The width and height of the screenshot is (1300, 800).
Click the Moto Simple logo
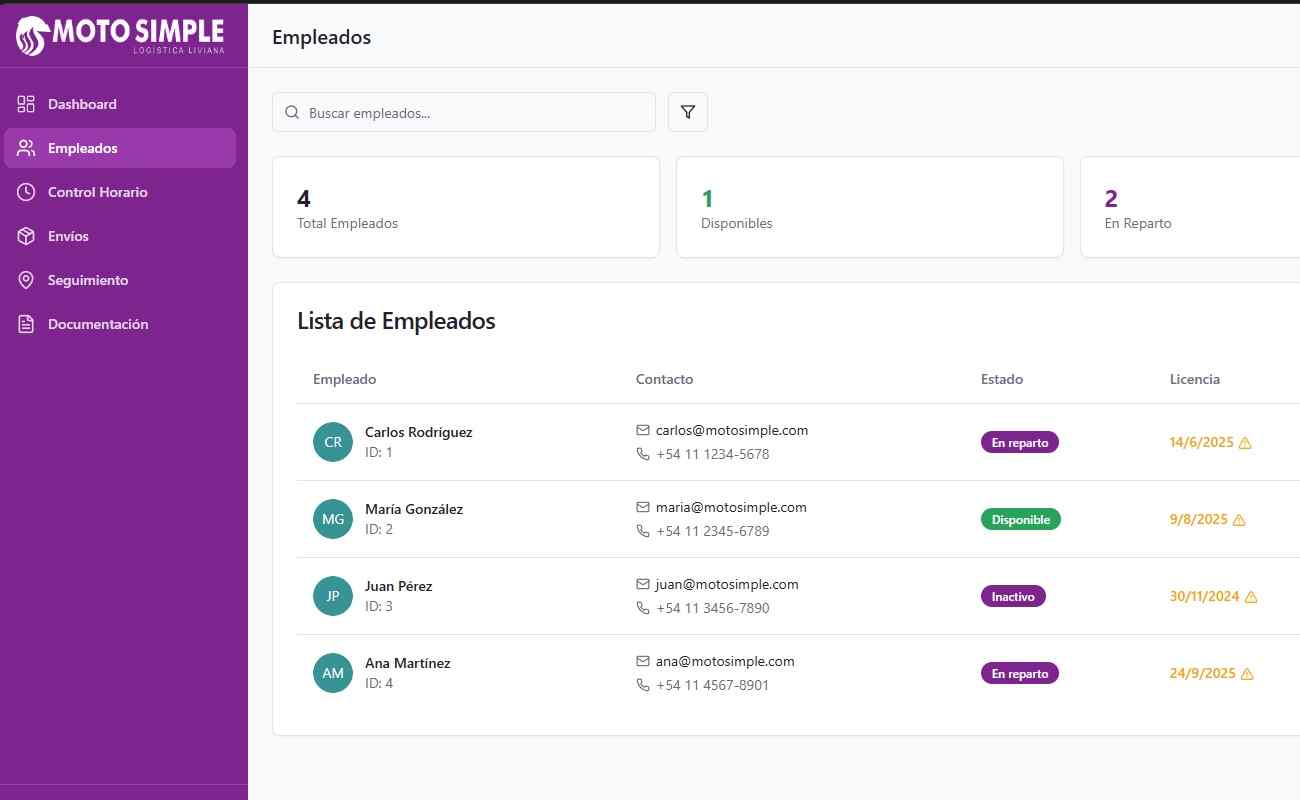coord(119,36)
